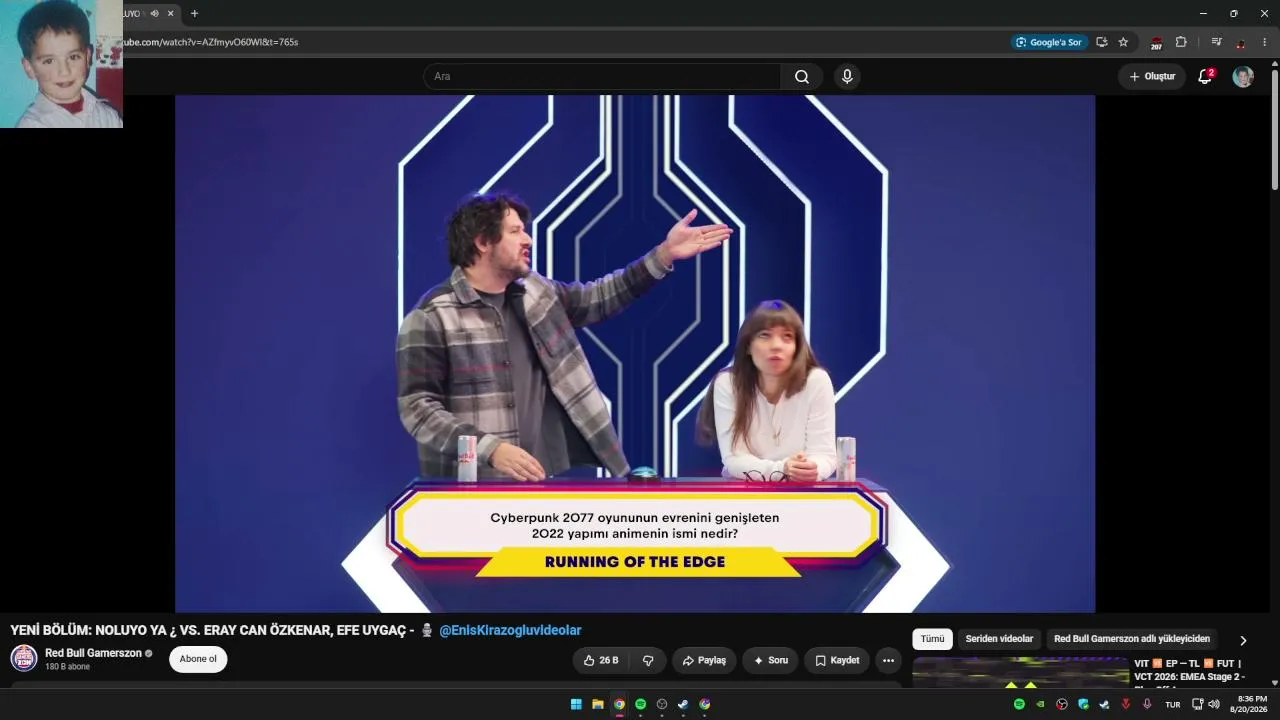The width and height of the screenshot is (1280, 720).
Task: Click the NVIDIA system tray icon
Action: (1040, 704)
